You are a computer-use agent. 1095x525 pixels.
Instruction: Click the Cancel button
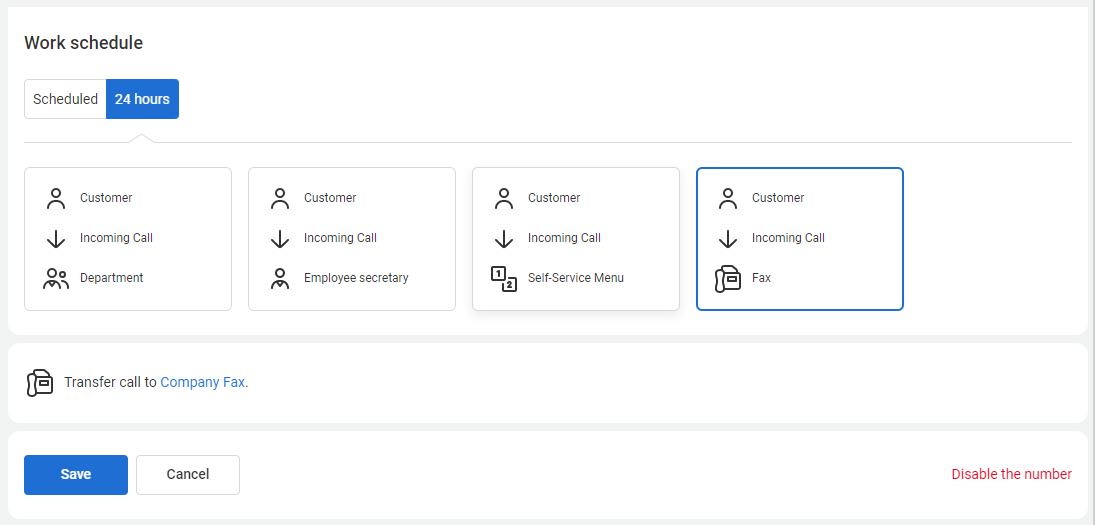[x=188, y=475]
